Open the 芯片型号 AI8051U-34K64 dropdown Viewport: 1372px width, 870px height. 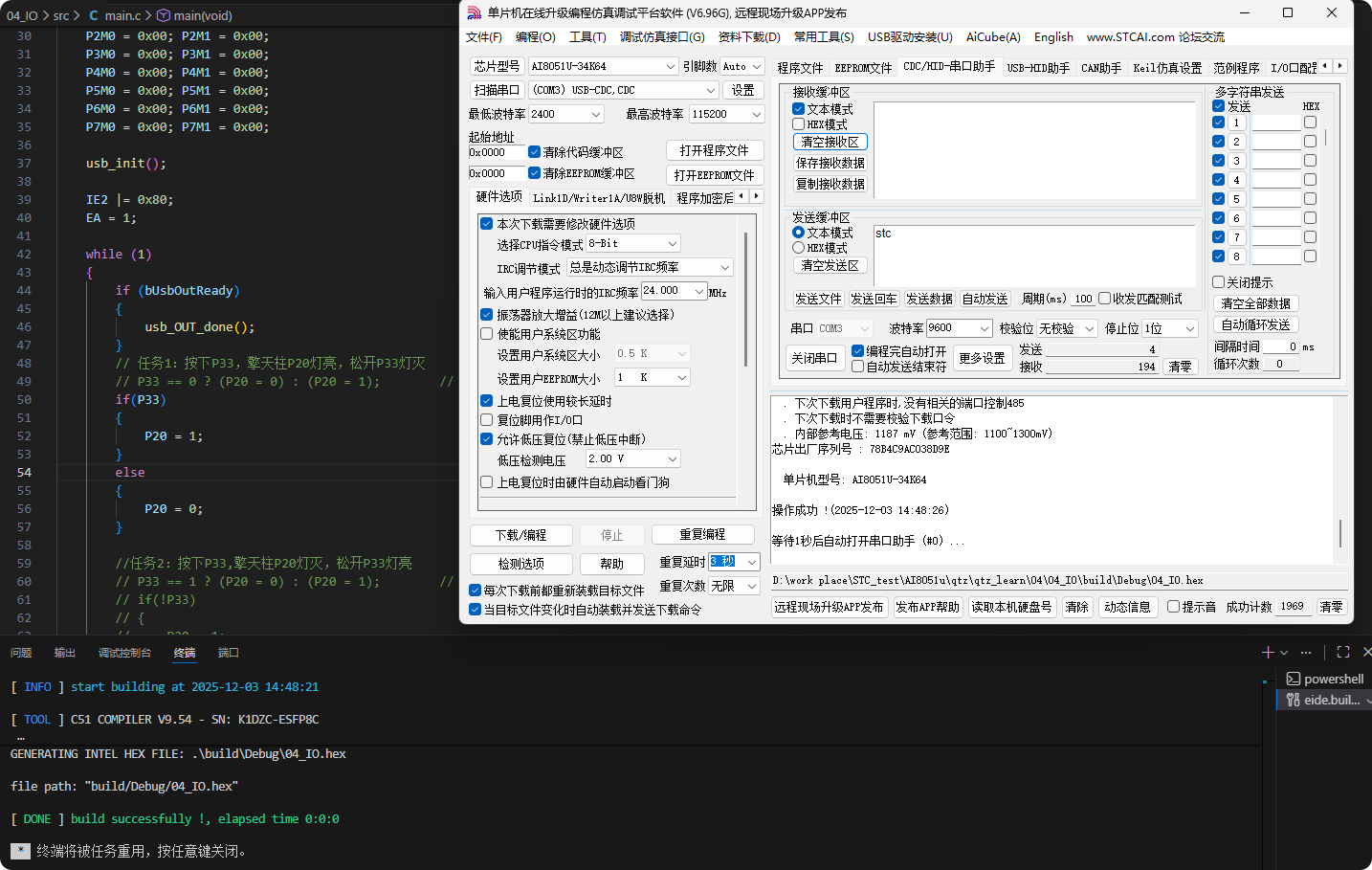(670, 66)
